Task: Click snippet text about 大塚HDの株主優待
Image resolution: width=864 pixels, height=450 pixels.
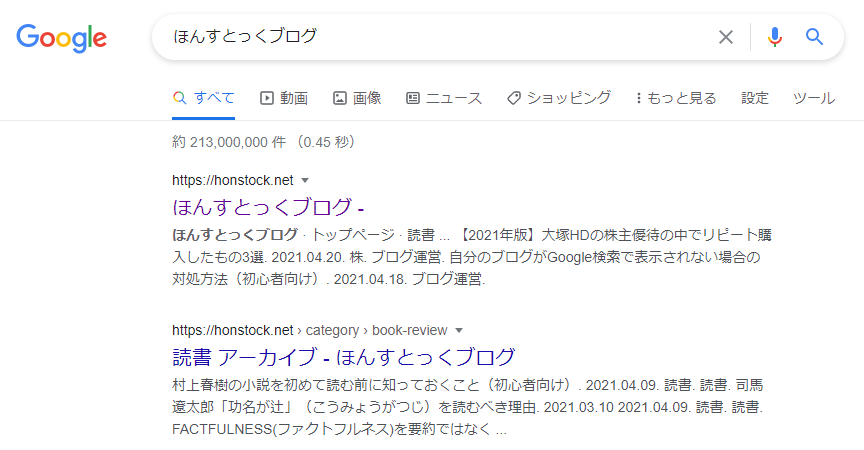Action: [x=615, y=235]
